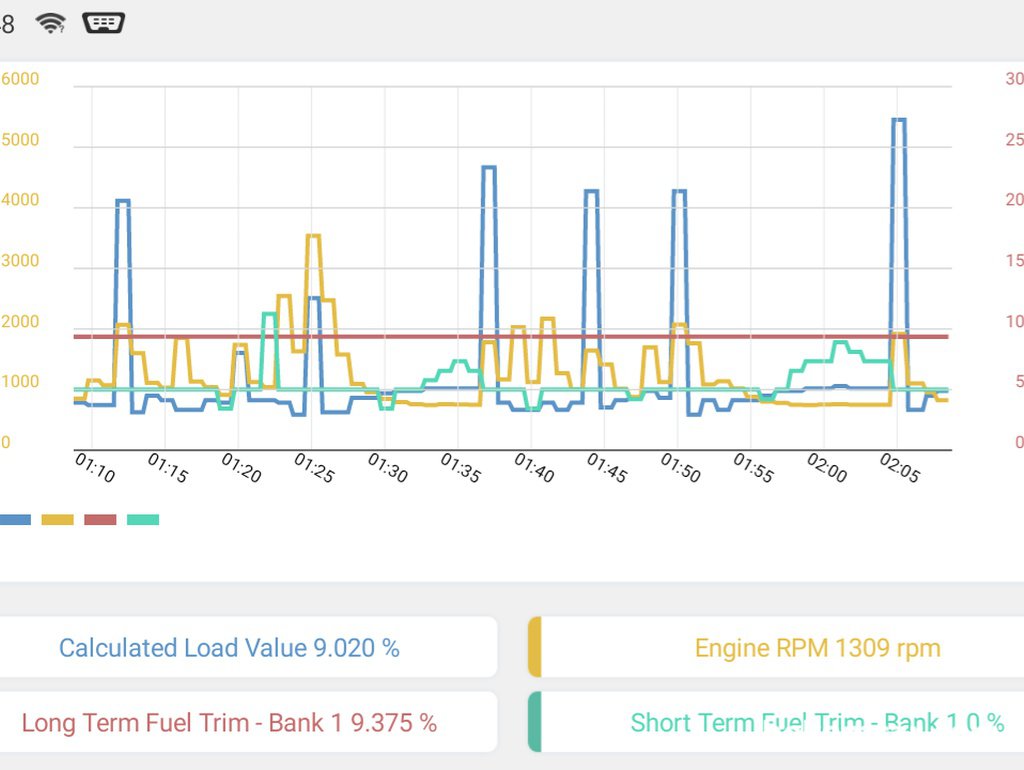The height and width of the screenshot is (770, 1024).
Task: Tap the tallest blue peak near 02:05
Action: tap(899, 120)
